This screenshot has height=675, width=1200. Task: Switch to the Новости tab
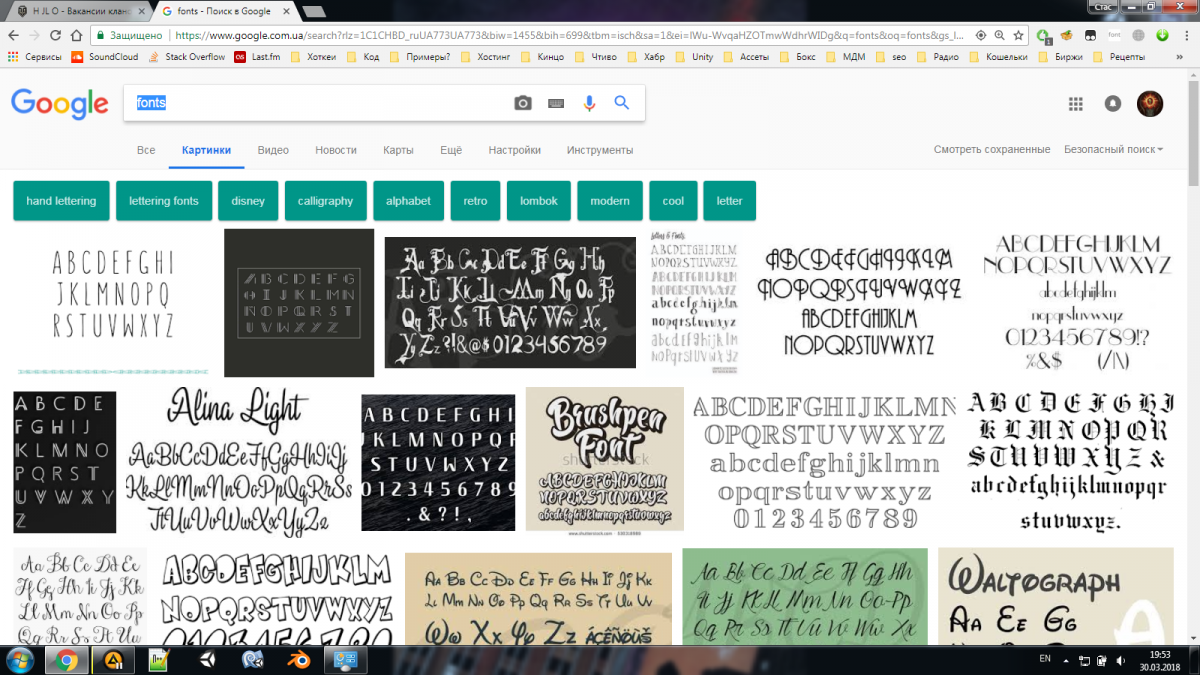click(x=335, y=150)
